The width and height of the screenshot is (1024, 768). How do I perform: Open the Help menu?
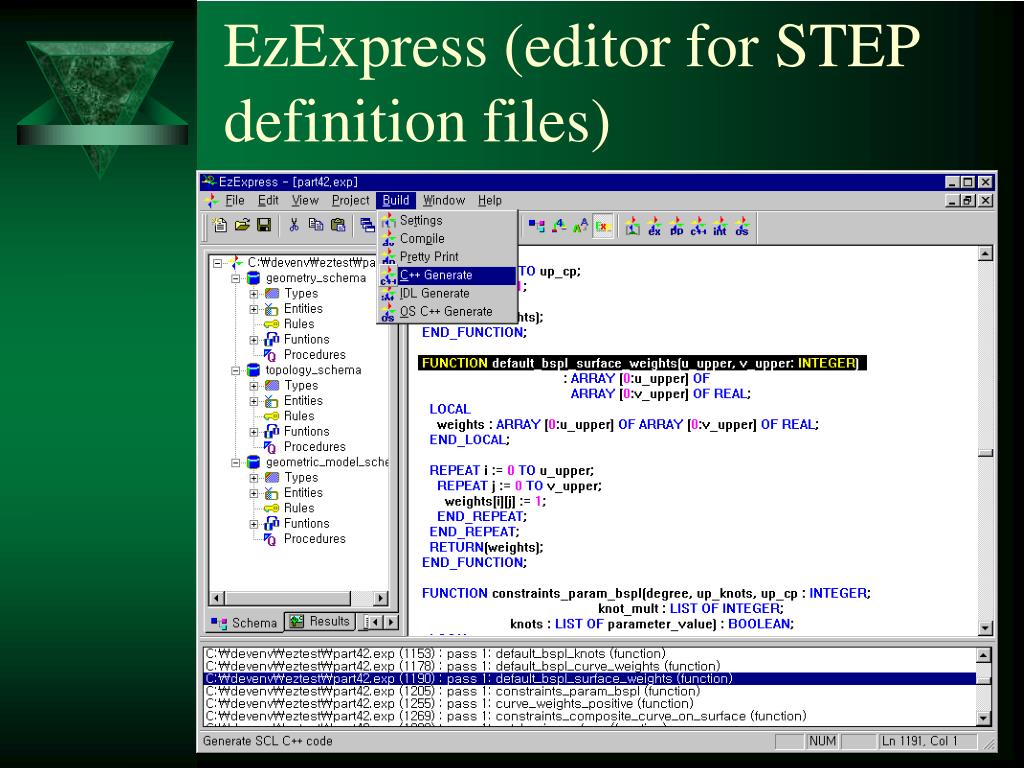tap(490, 200)
